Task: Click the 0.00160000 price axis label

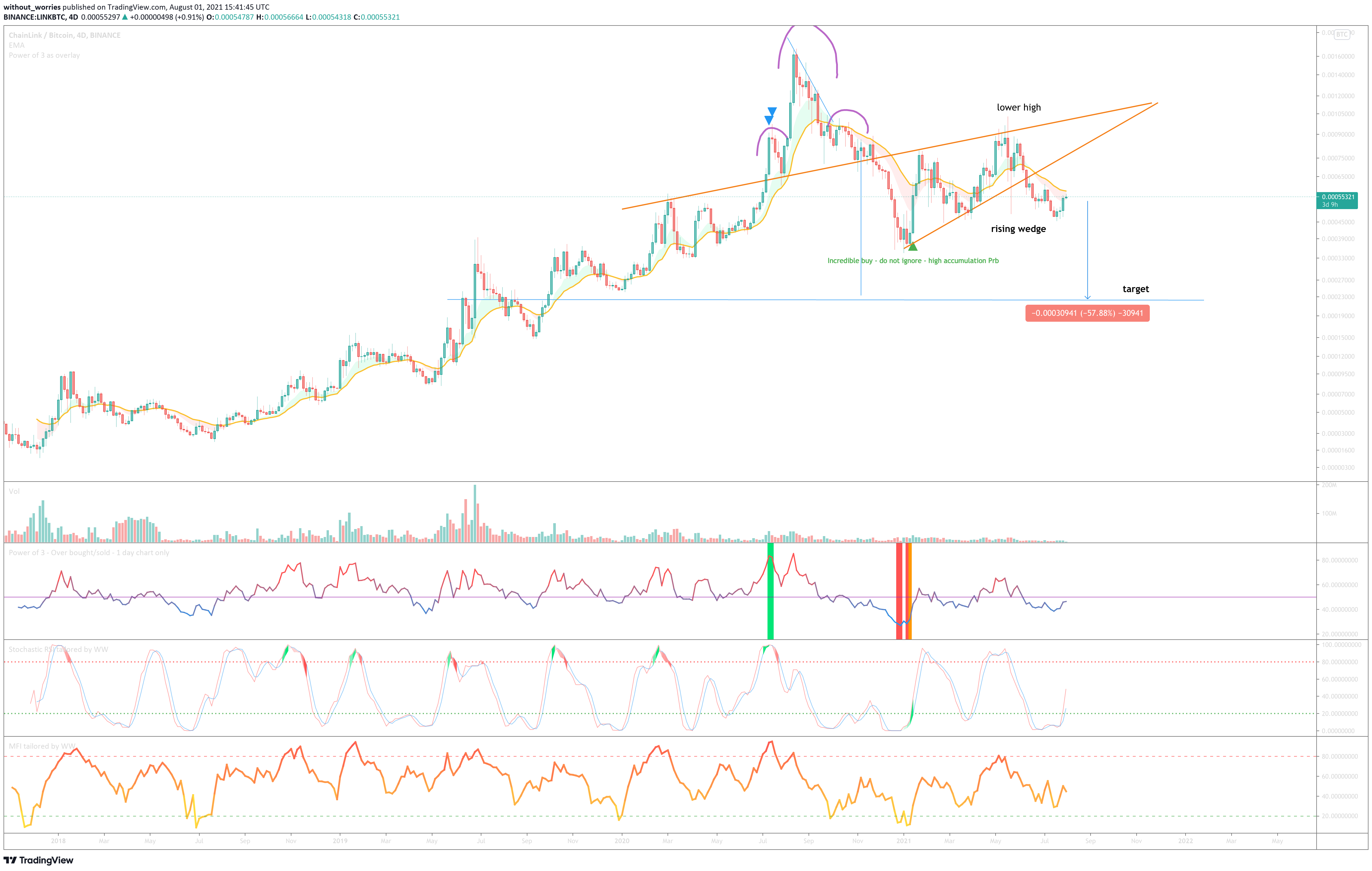Action: click(x=1338, y=56)
